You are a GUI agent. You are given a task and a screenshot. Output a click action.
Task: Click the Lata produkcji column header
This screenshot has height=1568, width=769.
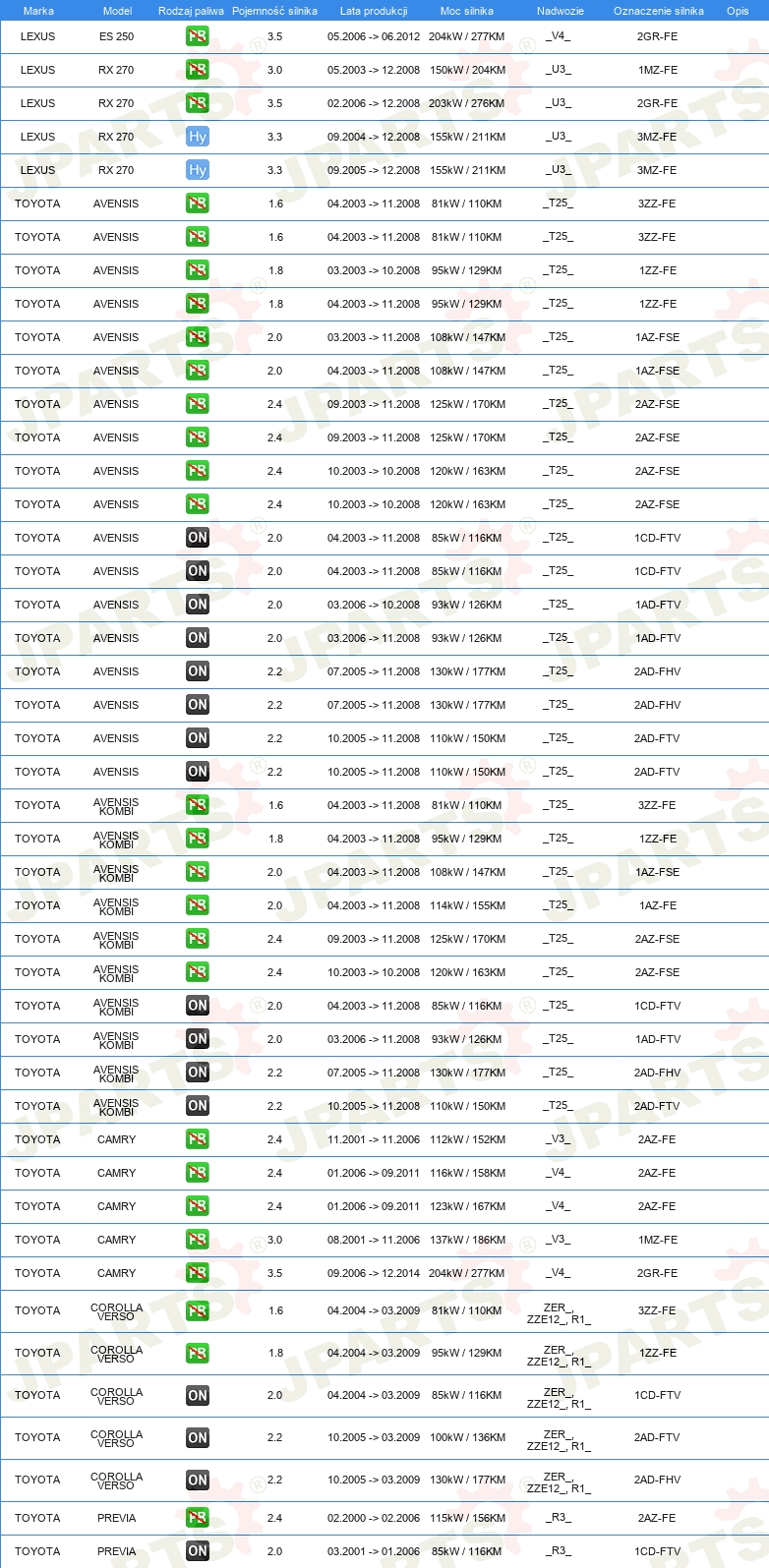point(374,11)
